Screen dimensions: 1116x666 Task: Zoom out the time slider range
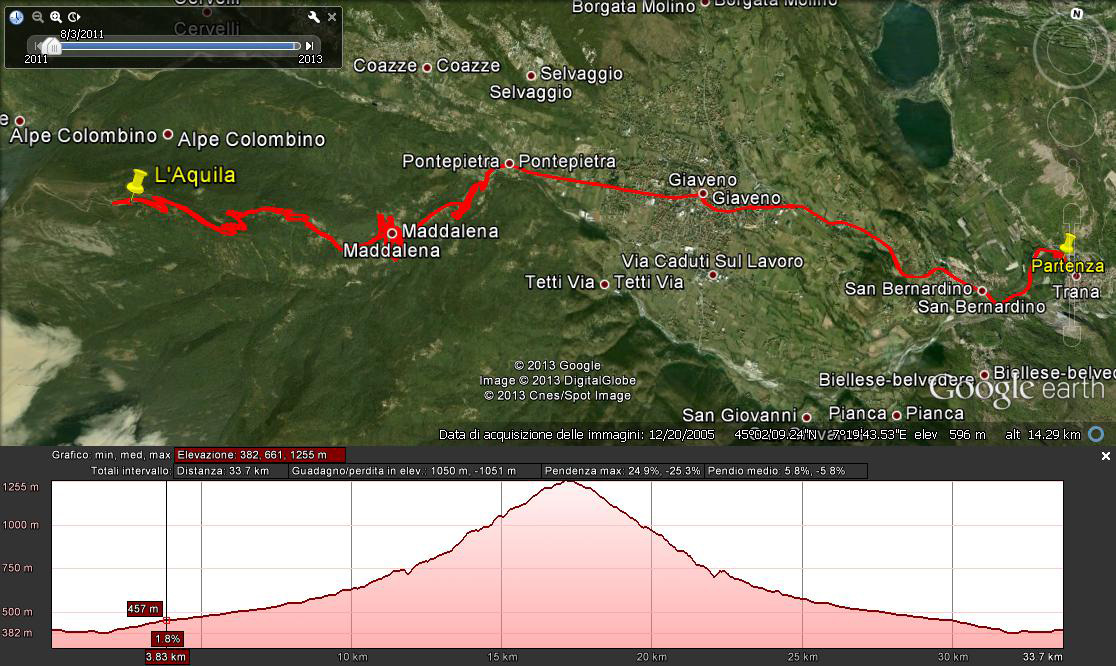tap(38, 17)
